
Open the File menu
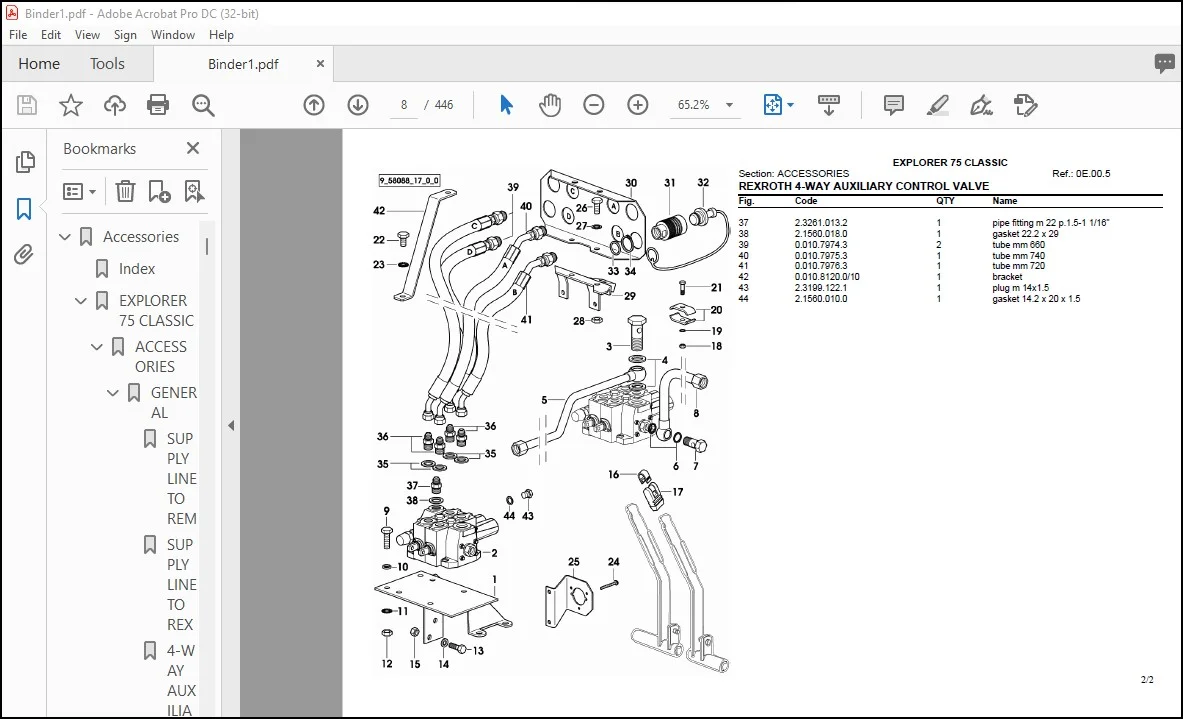pos(18,35)
